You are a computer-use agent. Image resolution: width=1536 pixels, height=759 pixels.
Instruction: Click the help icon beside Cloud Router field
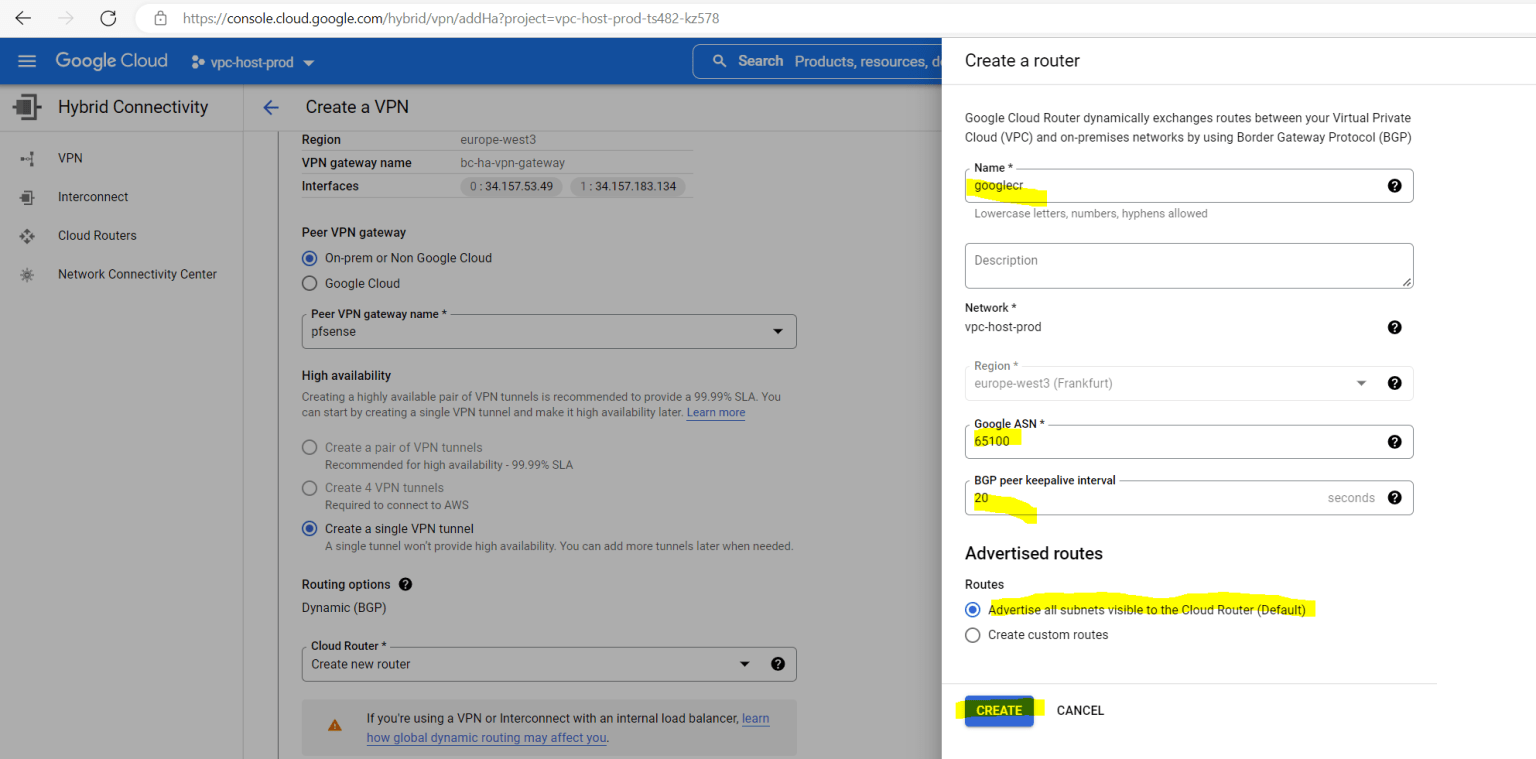pyautogui.click(x=778, y=663)
